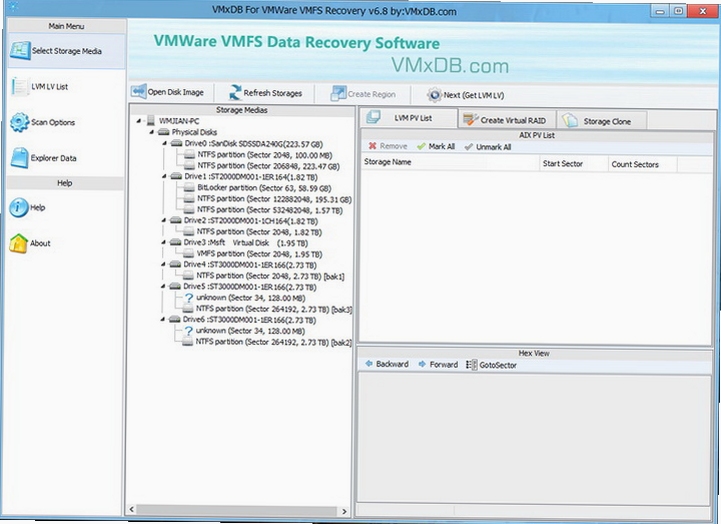The height and width of the screenshot is (524, 721).
Task: Click the Drive0 SanDisk disk icon
Action: pyautogui.click(x=177, y=143)
